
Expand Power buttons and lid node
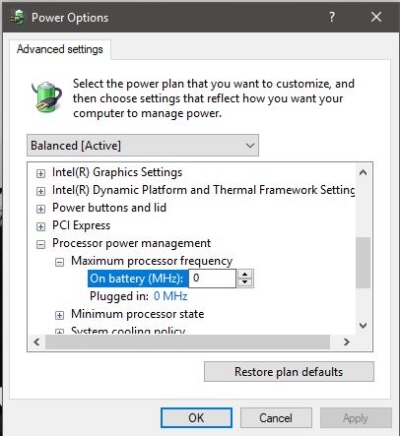pyautogui.click(x=41, y=209)
